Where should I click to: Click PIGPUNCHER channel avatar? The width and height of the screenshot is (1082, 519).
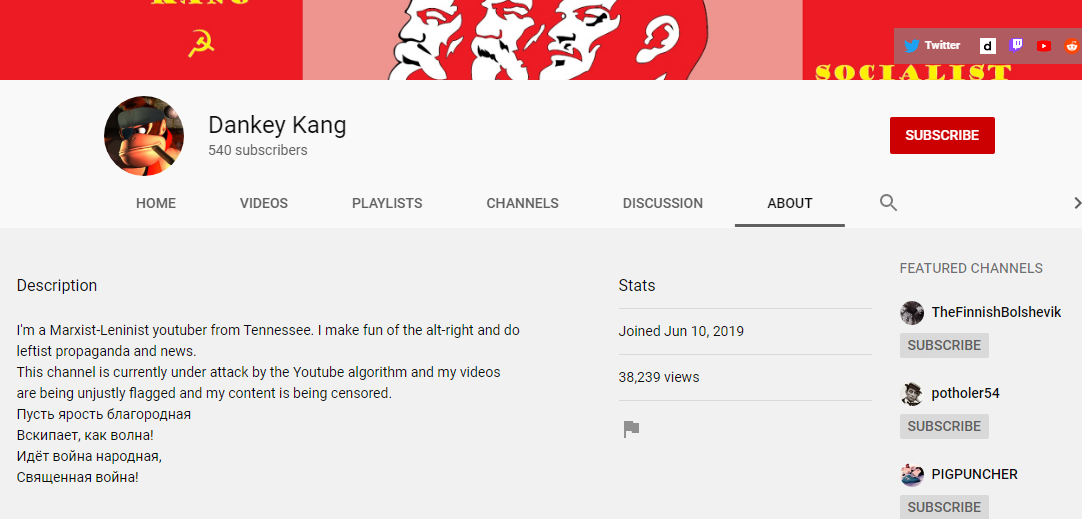tap(912, 475)
